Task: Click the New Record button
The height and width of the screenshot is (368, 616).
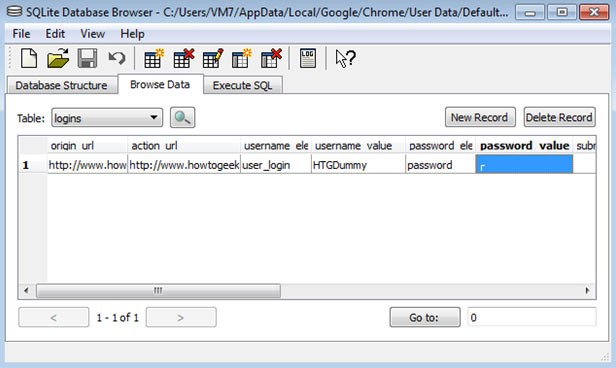Action: pos(480,117)
